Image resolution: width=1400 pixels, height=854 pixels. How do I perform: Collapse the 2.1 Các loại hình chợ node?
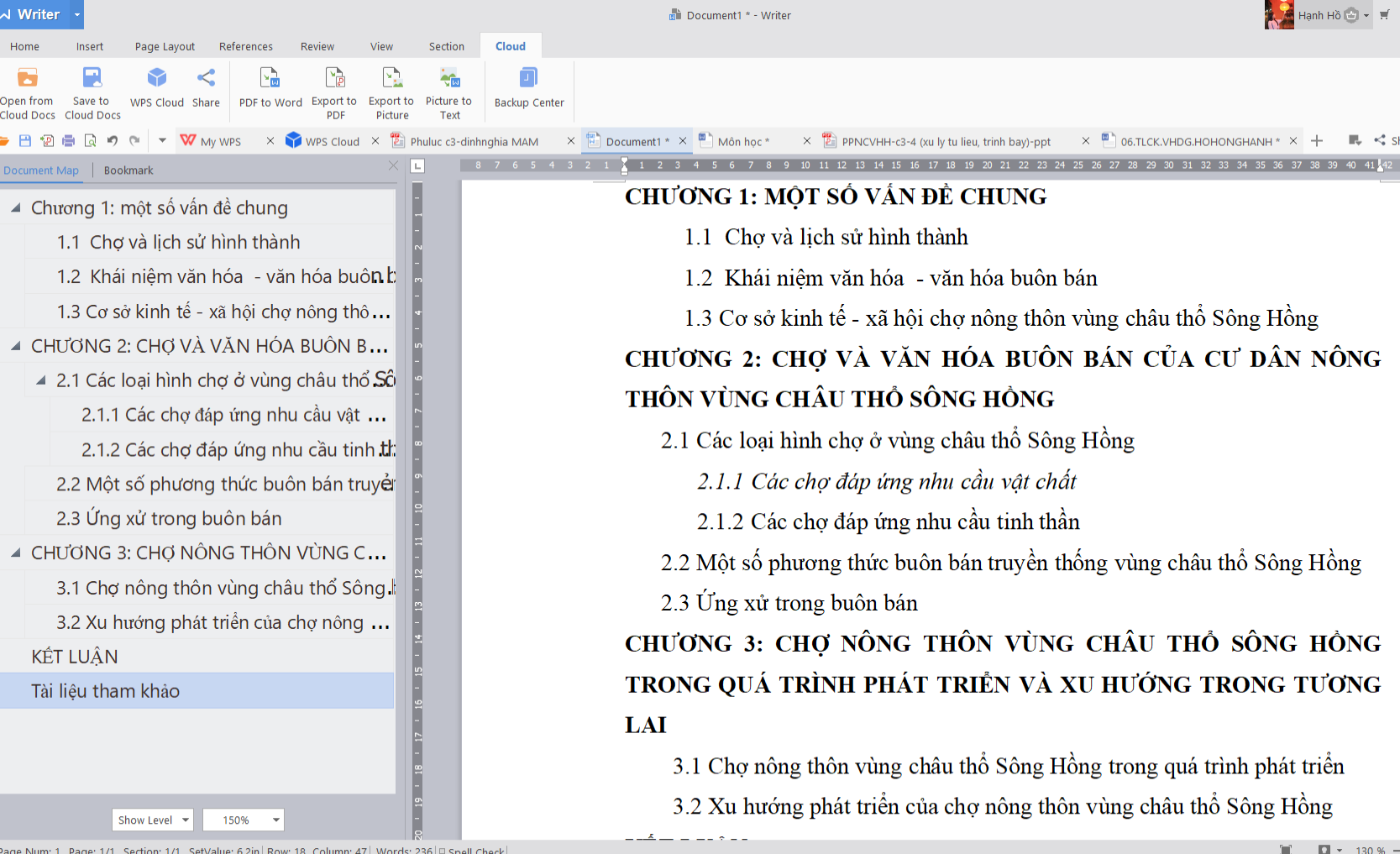coord(40,380)
